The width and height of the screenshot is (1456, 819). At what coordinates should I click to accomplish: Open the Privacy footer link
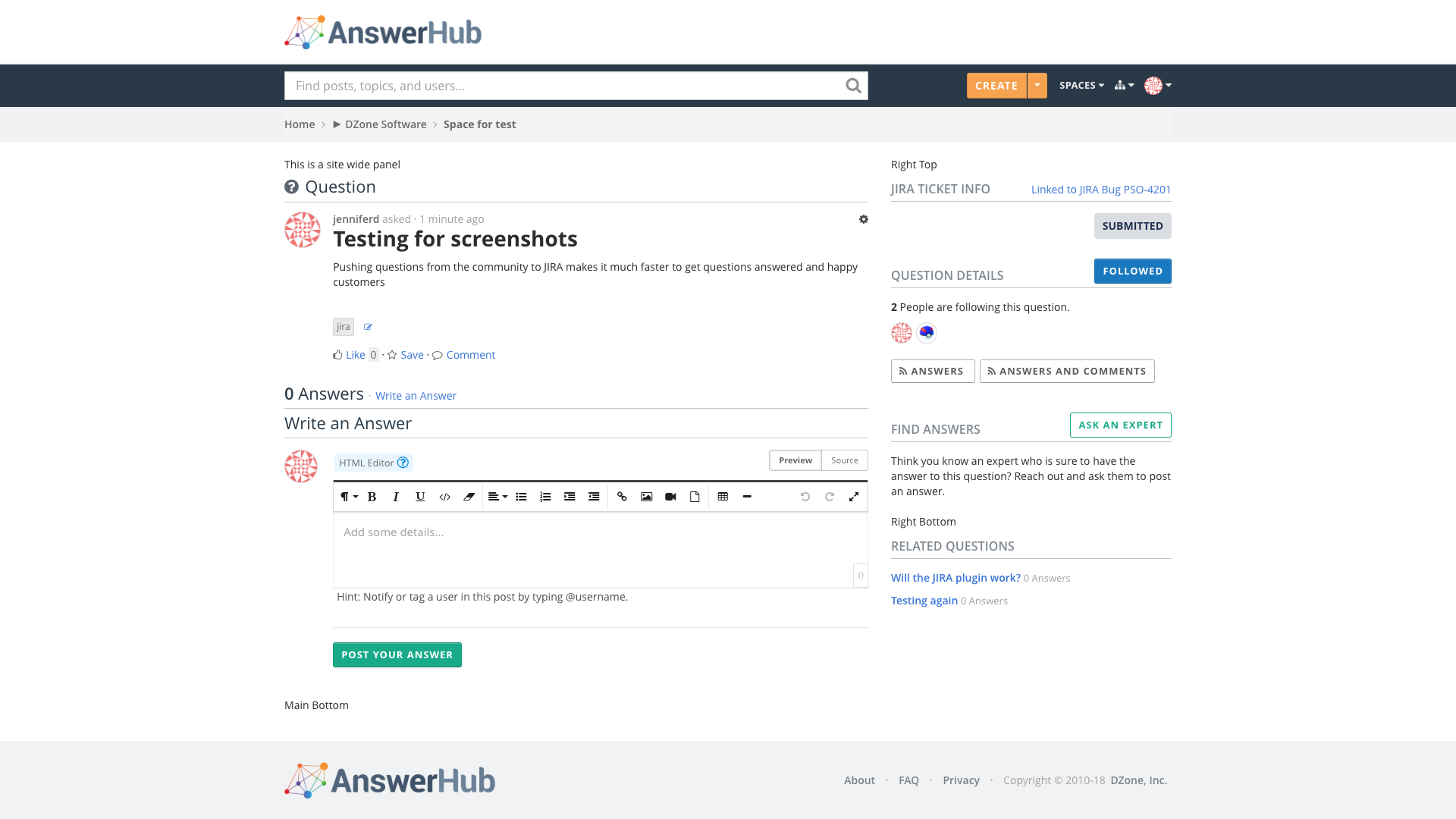pos(961,780)
